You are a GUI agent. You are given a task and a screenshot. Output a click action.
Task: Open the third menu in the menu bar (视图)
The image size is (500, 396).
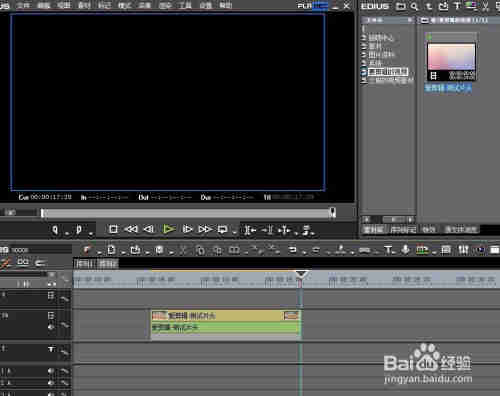pyautogui.click(x=64, y=5)
